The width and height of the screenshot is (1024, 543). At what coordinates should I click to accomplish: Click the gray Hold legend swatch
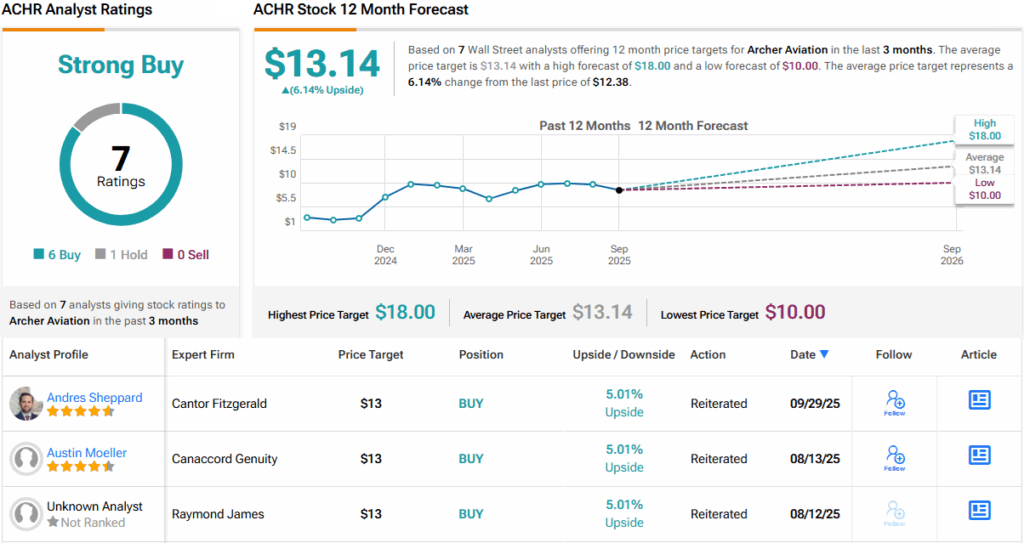coord(100,255)
